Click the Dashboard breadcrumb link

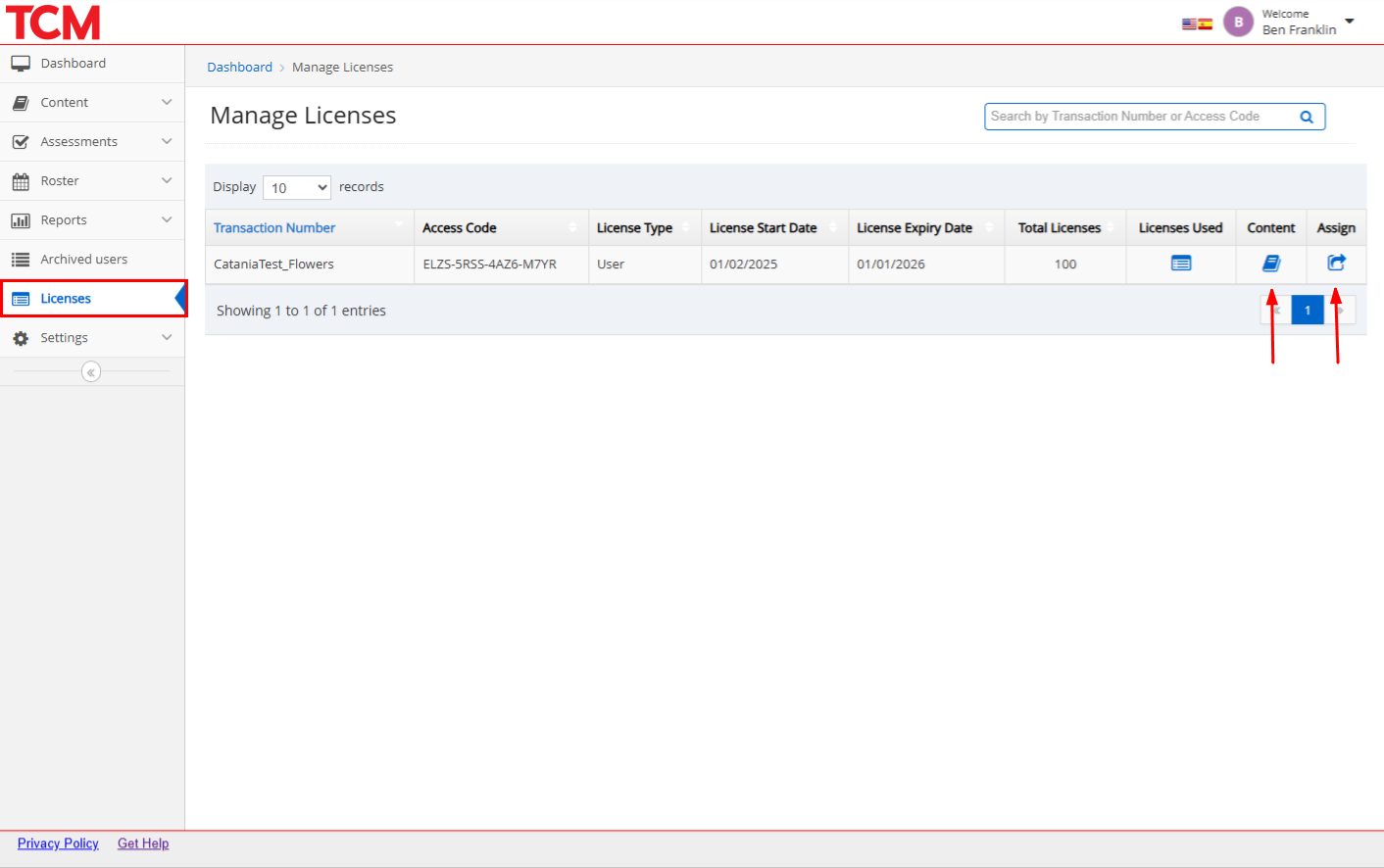click(239, 68)
